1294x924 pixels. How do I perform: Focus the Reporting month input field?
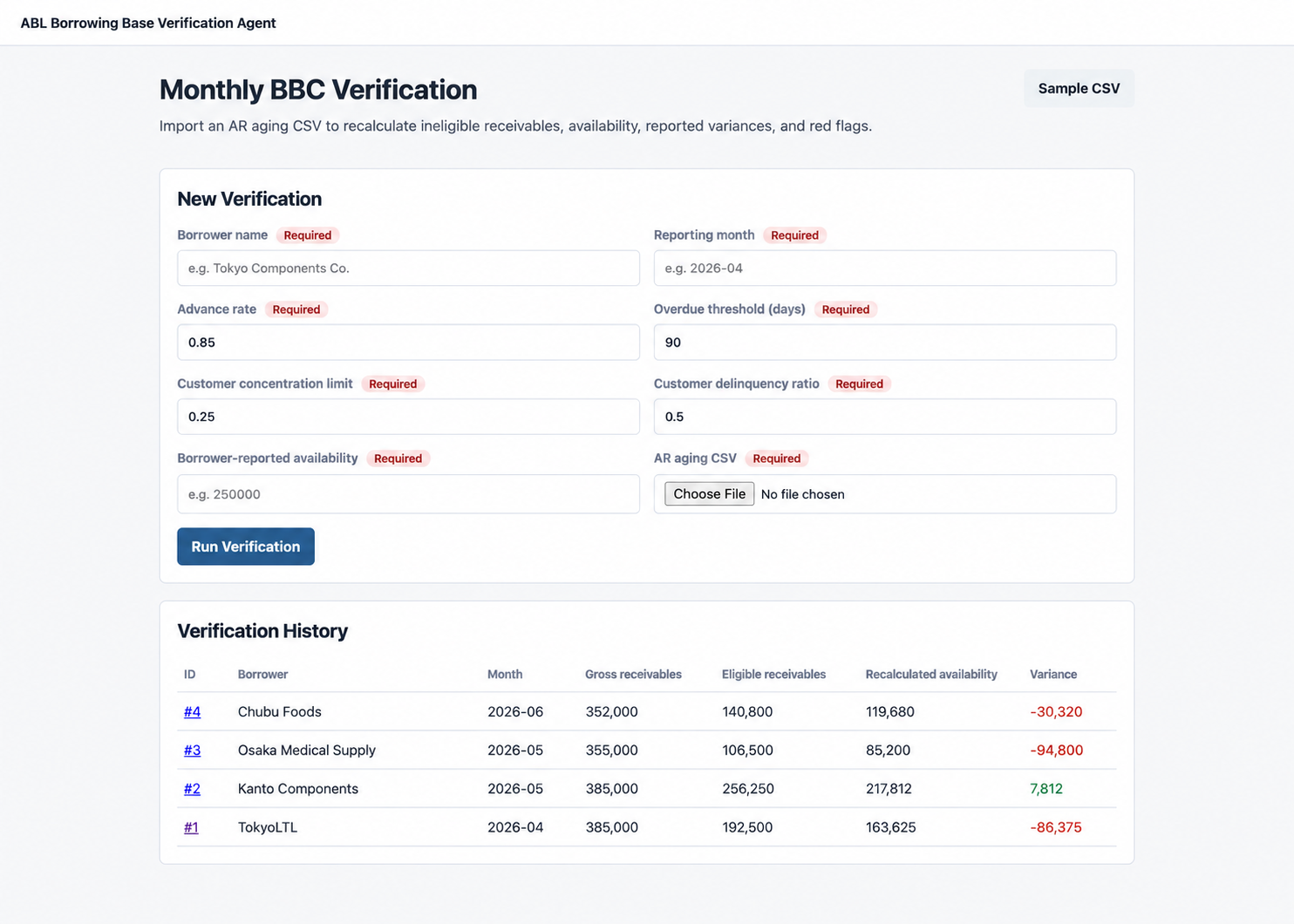pos(885,268)
